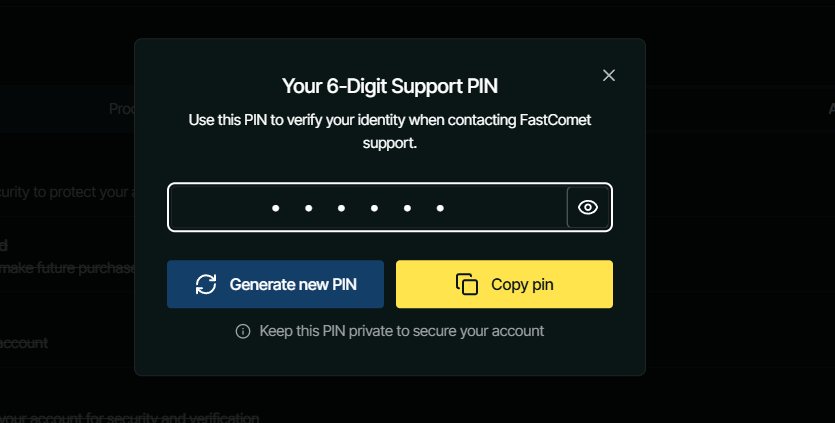Click the overlapping squares copy icon

tap(467, 284)
